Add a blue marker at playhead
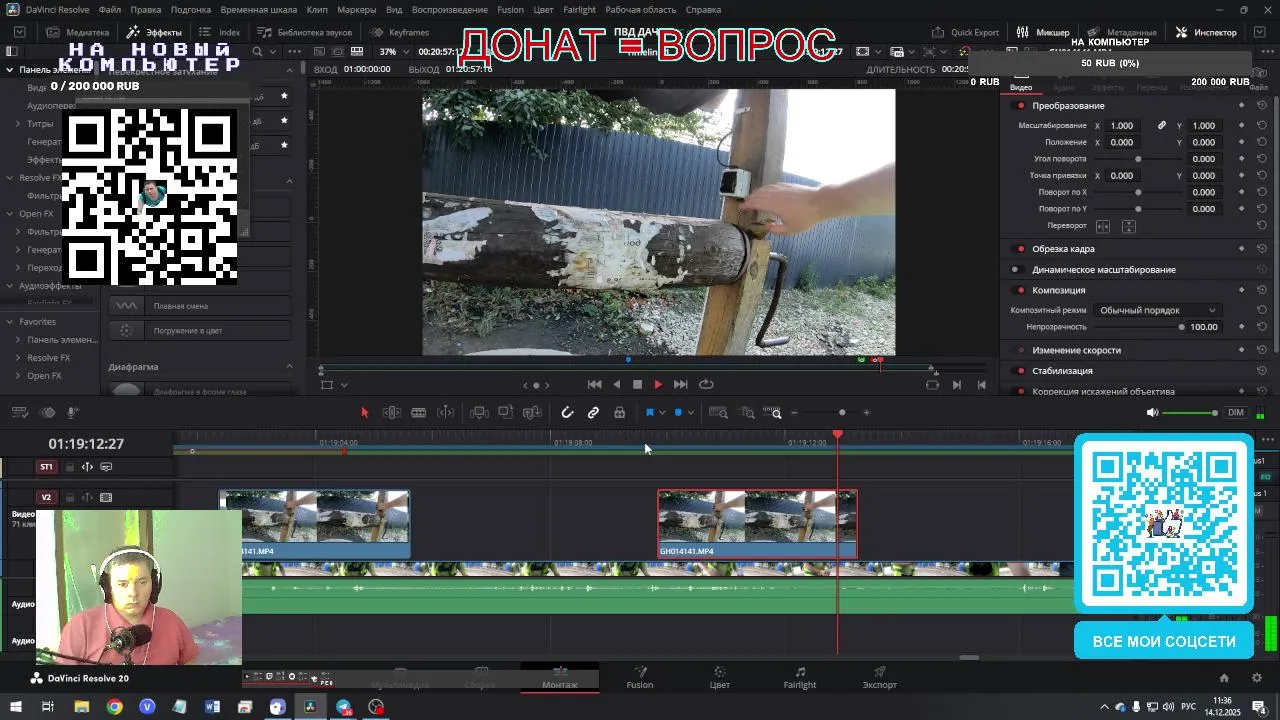Screen dimensions: 1280x720 pos(678,413)
